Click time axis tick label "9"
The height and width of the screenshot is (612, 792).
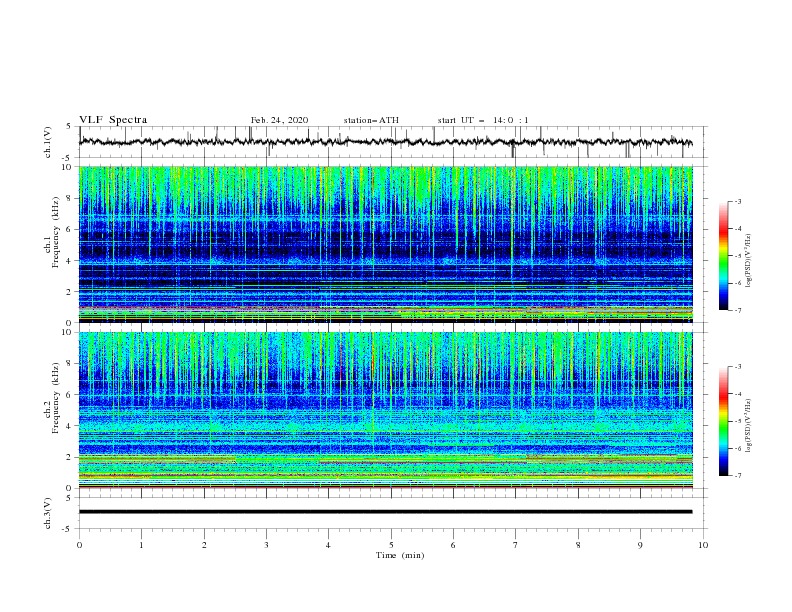[640, 545]
